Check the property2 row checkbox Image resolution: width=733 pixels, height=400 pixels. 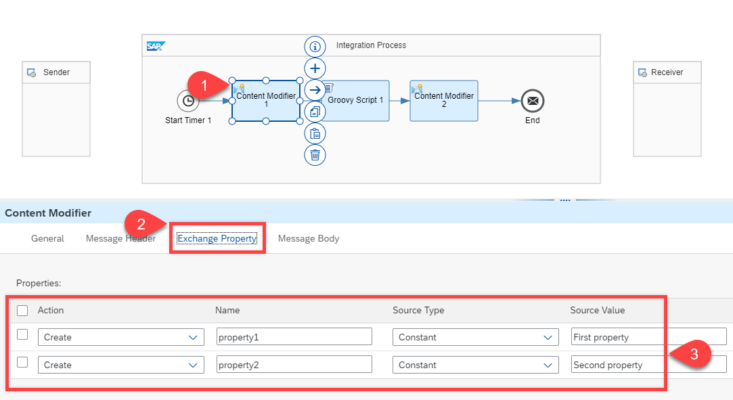coord(23,364)
